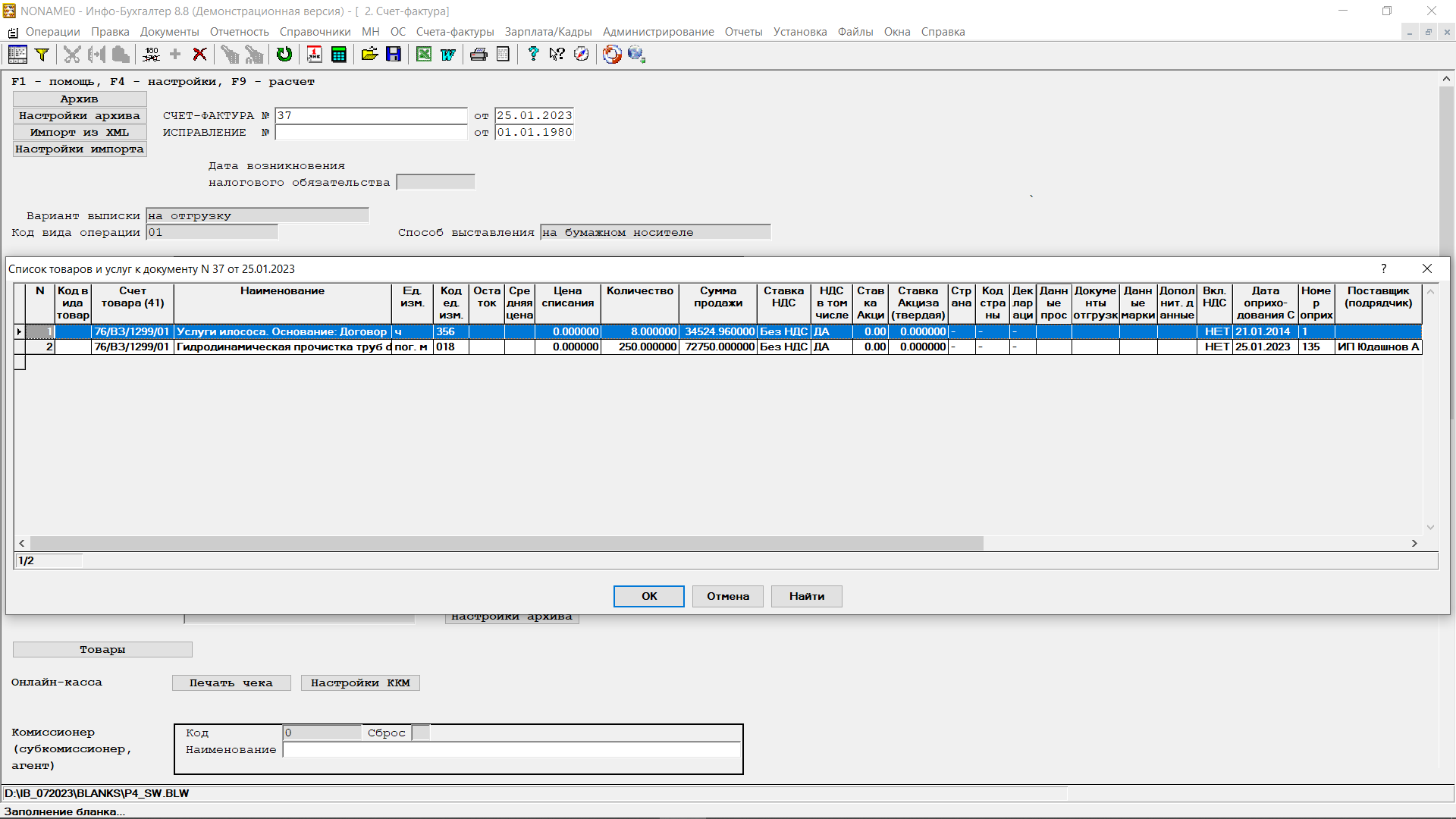The height and width of the screenshot is (819, 1456).
Task: Click the Импорт из XML button
Action: pyautogui.click(x=80, y=132)
